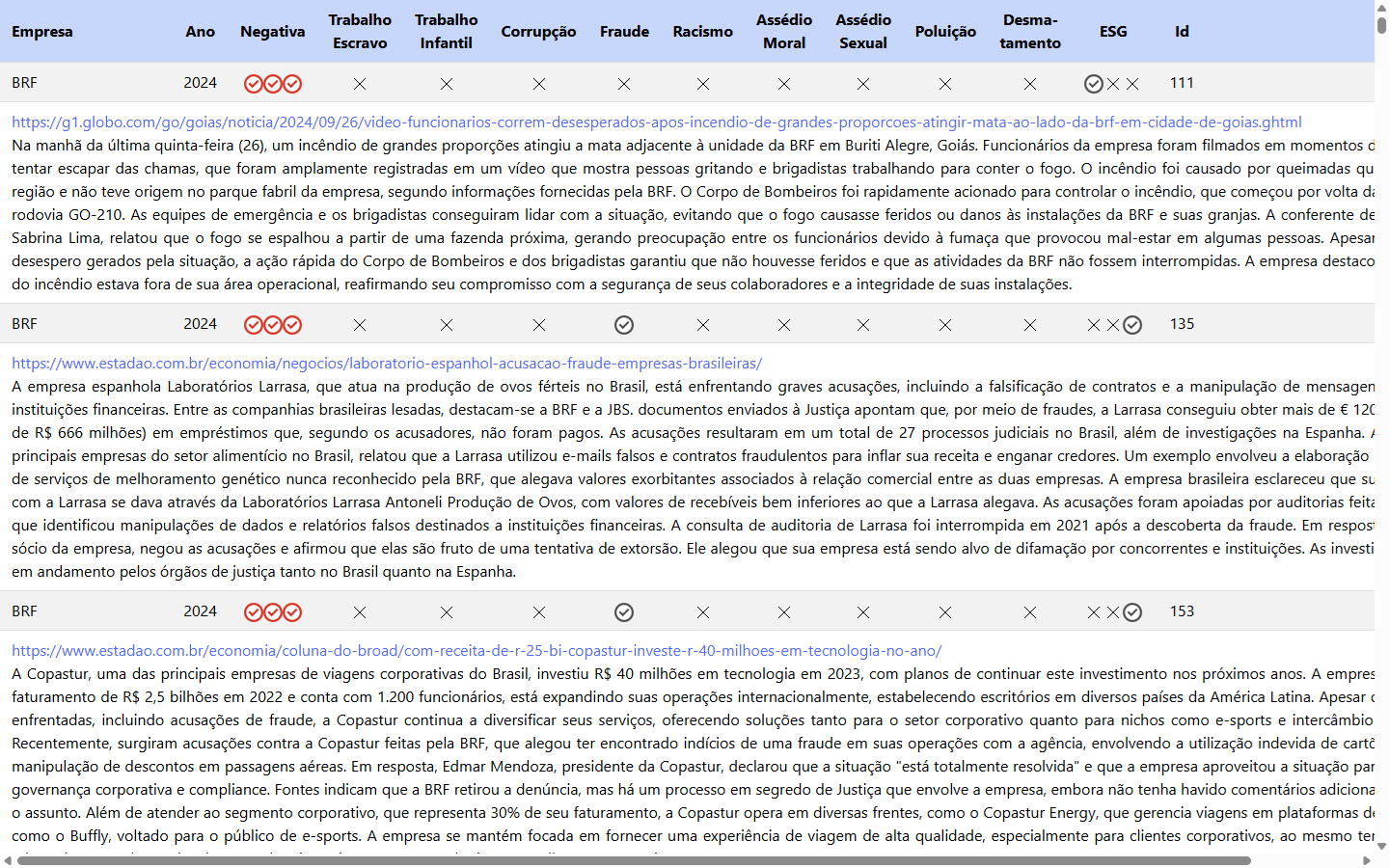Click the Trabalho Escravo X in row 111
Screen dimensions: 1389x868
click(x=360, y=84)
